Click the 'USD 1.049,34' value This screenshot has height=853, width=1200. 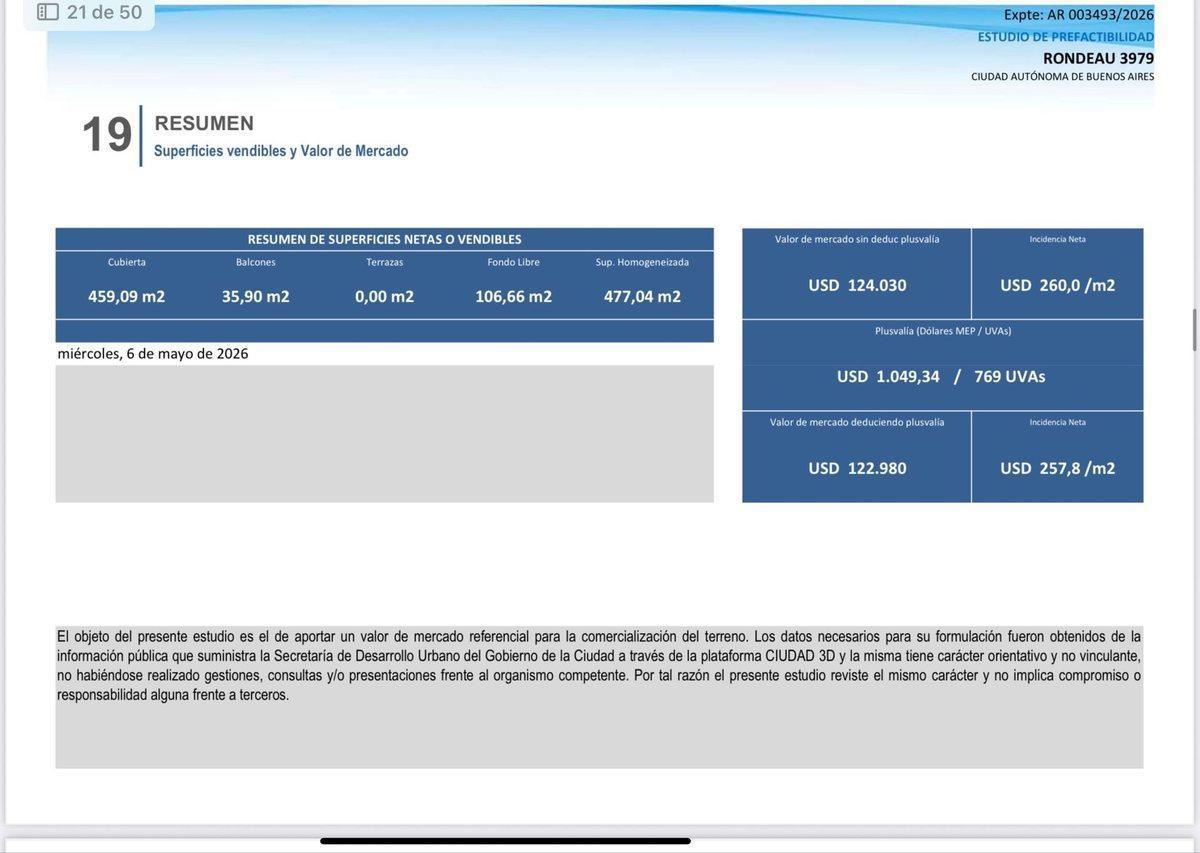[888, 377]
